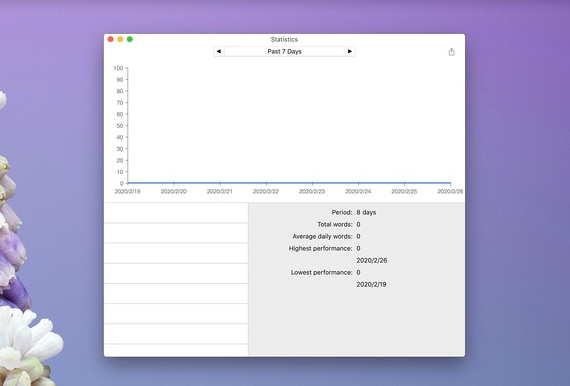Image resolution: width=570 pixels, height=386 pixels.
Task: Click the highest performance date 2020/2/26
Action: [x=372, y=260]
